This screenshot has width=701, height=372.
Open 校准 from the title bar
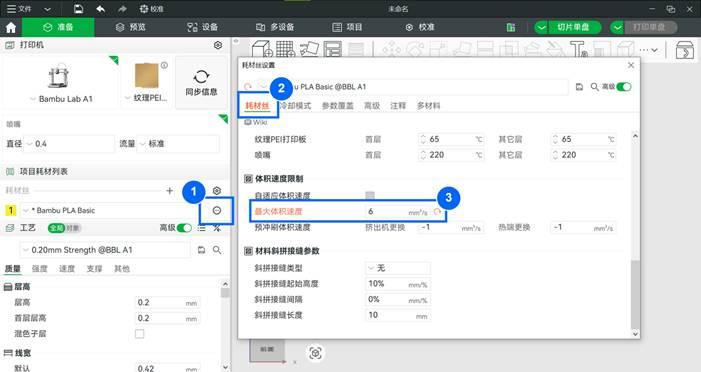click(152, 8)
